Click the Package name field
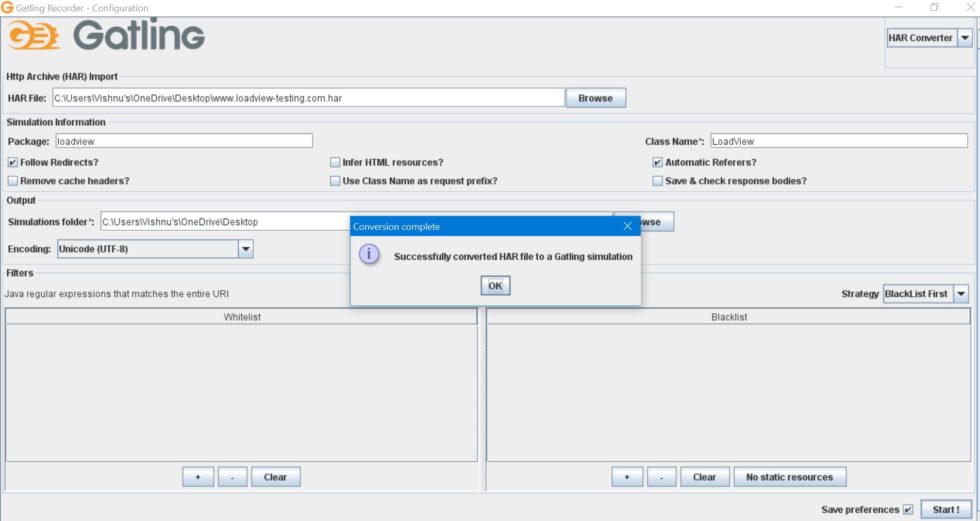Viewport: 980px width, 521px height. pos(183,141)
